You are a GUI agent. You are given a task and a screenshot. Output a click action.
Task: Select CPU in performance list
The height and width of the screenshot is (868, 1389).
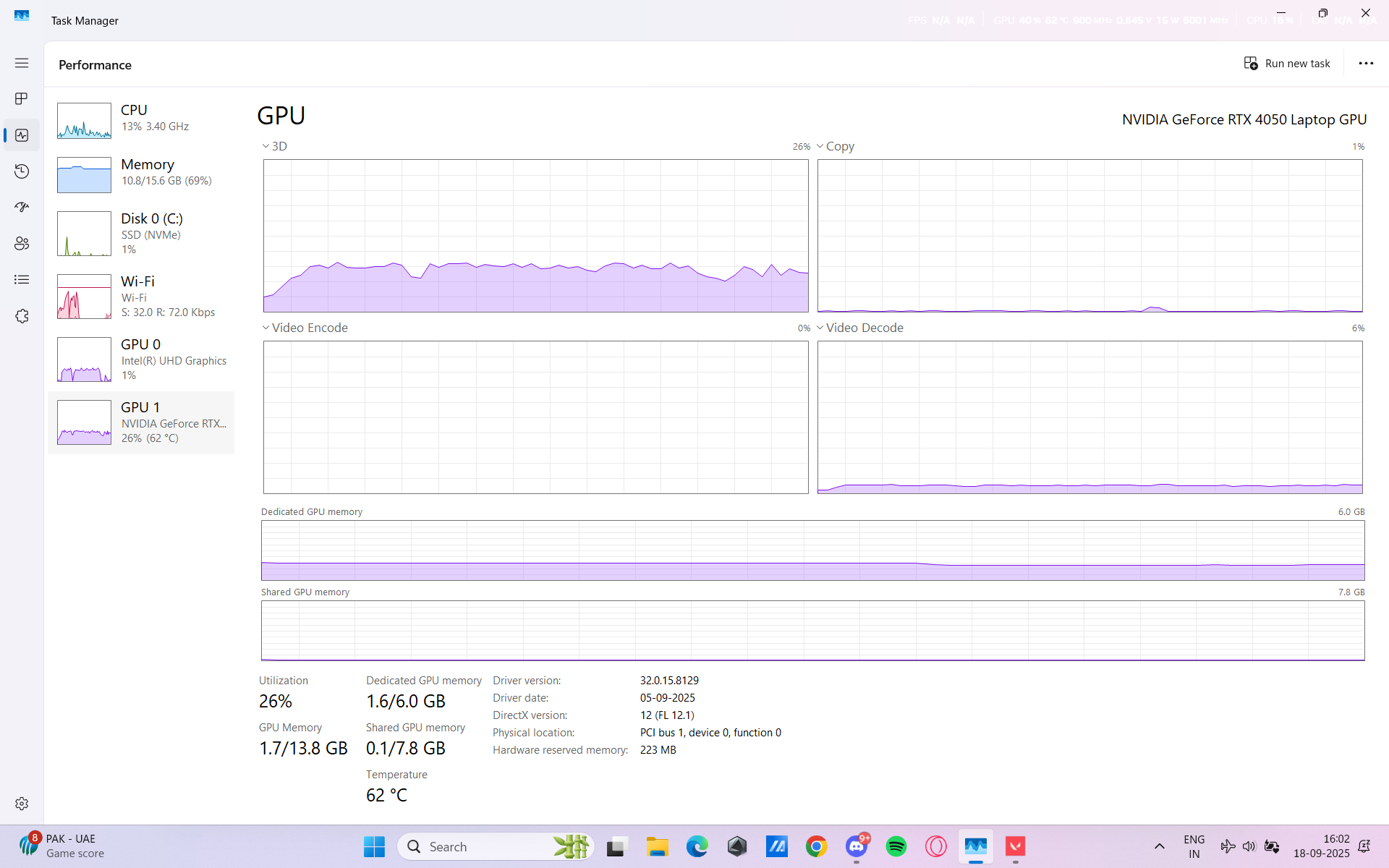[141, 120]
